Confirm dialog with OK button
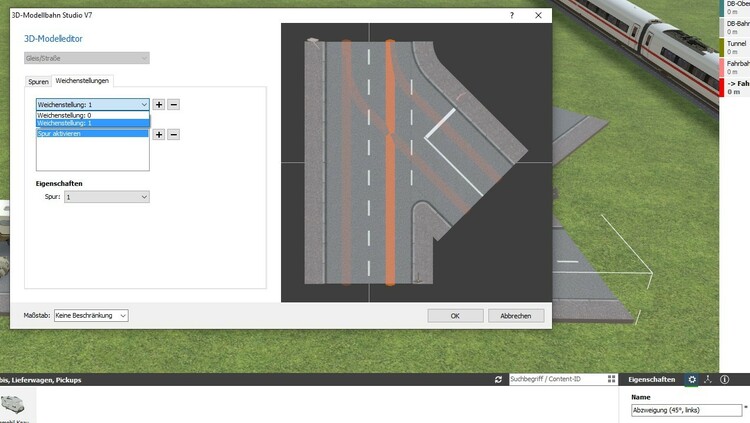 (455, 316)
